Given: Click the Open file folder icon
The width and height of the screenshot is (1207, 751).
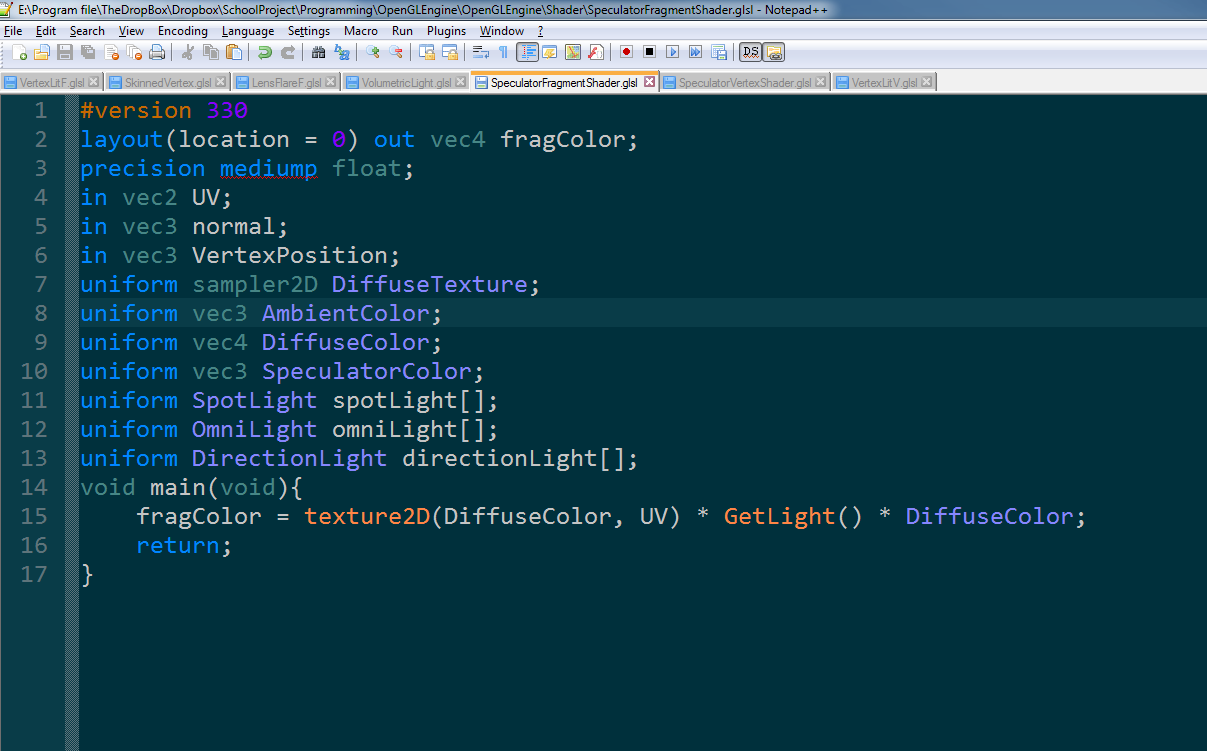Looking at the screenshot, I should (x=42, y=52).
